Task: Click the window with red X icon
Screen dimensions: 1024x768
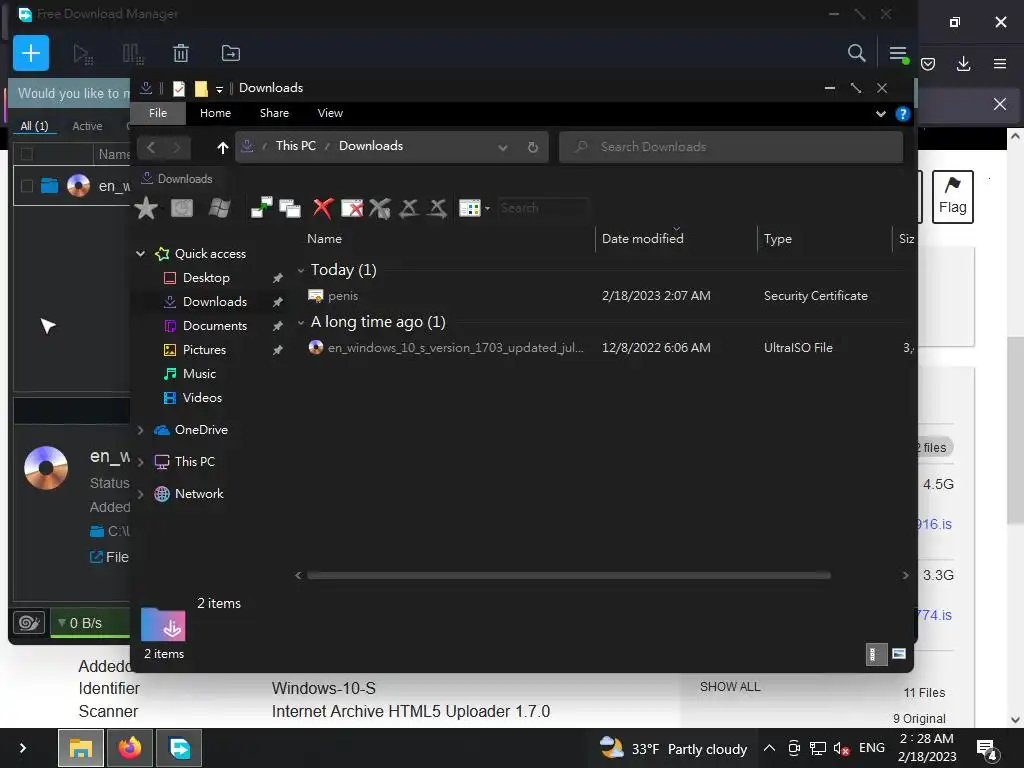Action: pyautogui.click(x=352, y=208)
